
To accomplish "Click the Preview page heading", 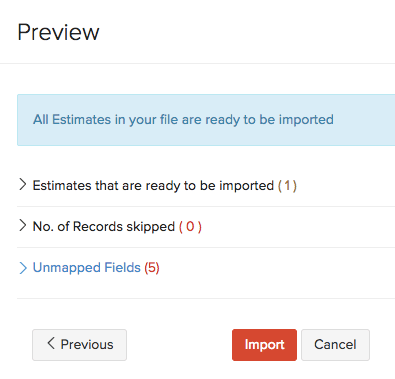I will (x=58, y=32).
